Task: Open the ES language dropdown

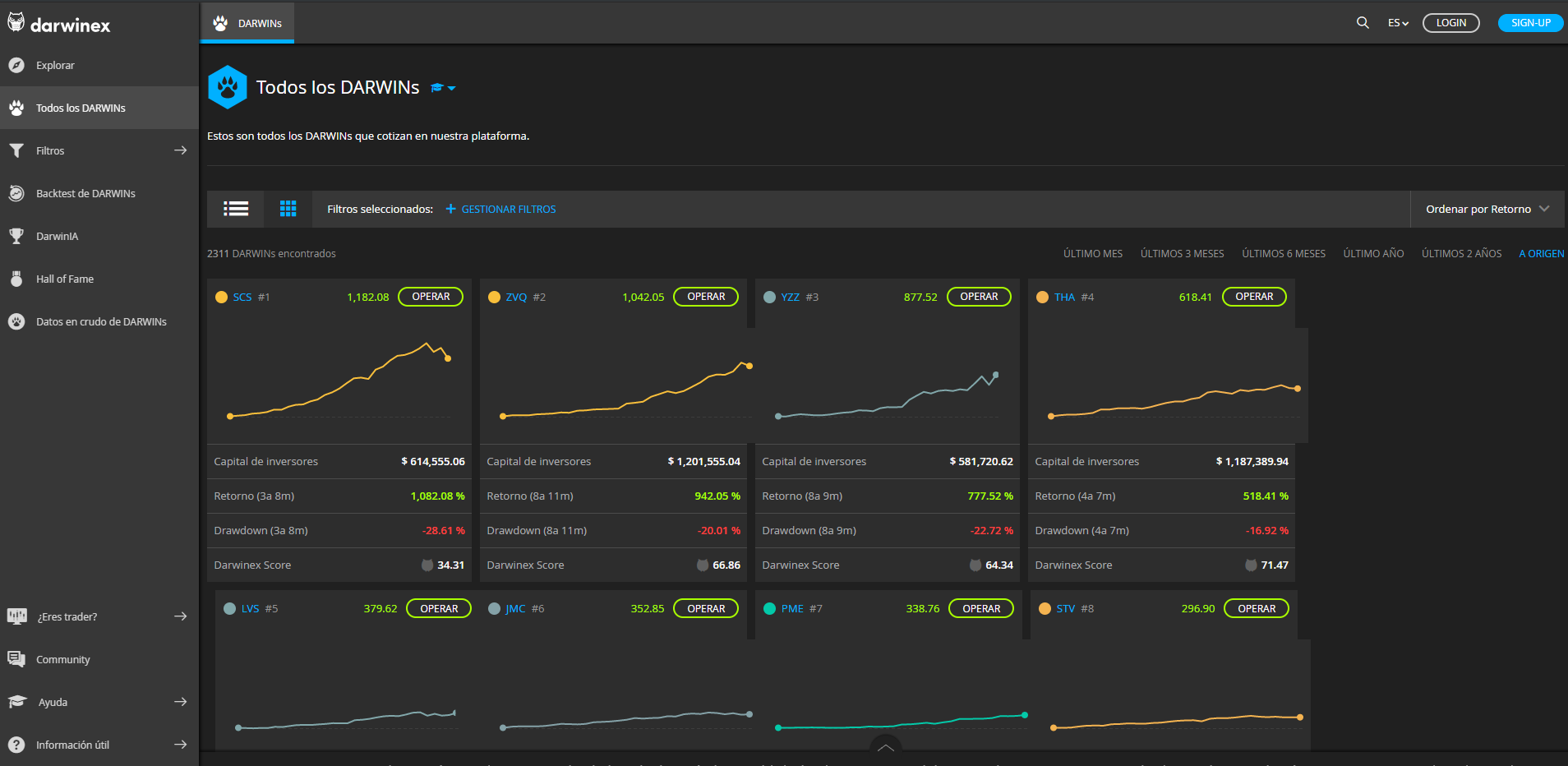Action: (1398, 23)
